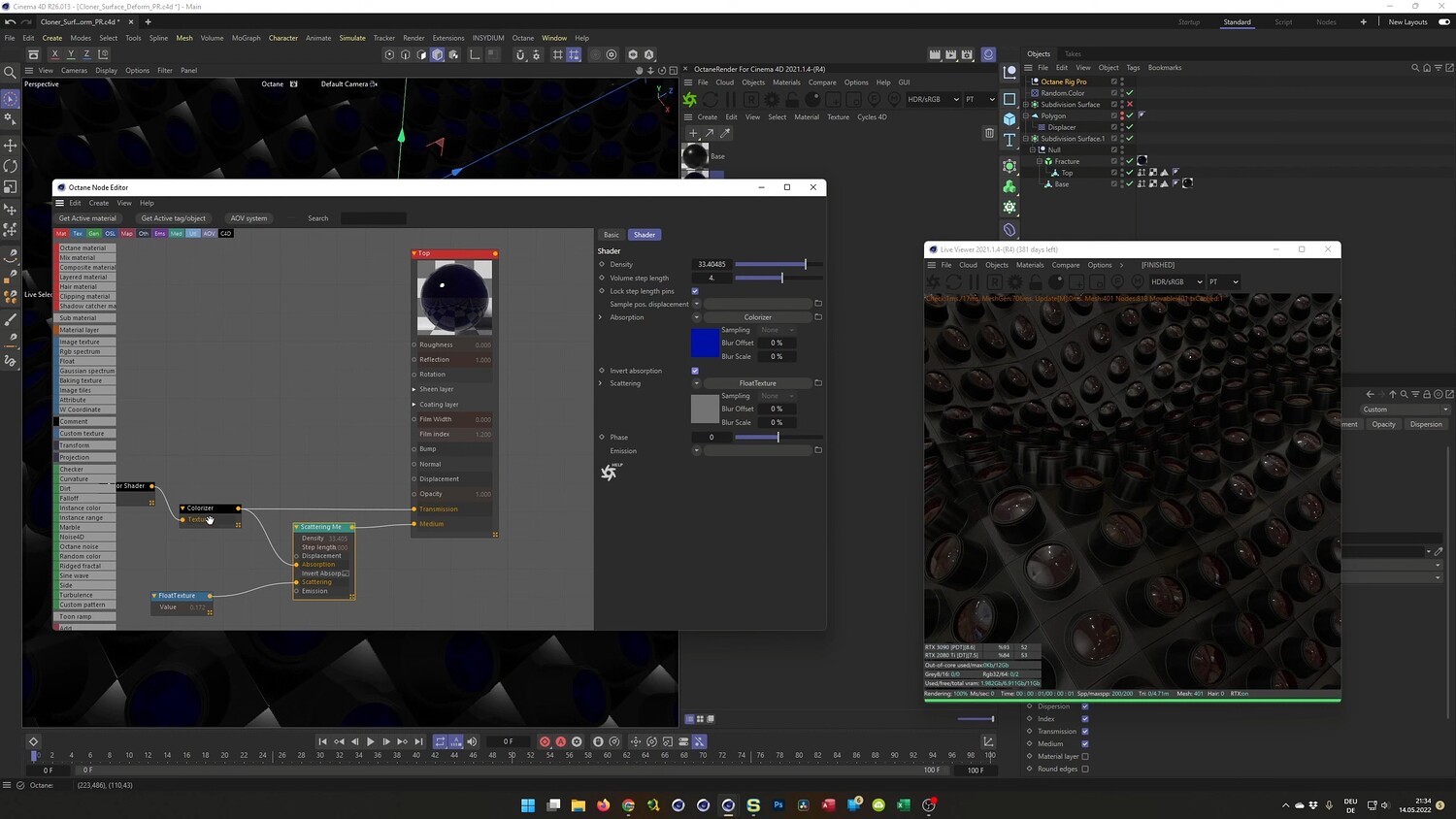The height and width of the screenshot is (819, 1456).
Task: Open HDR/sRGB dropdown in Live Viewer
Action: tap(1177, 282)
